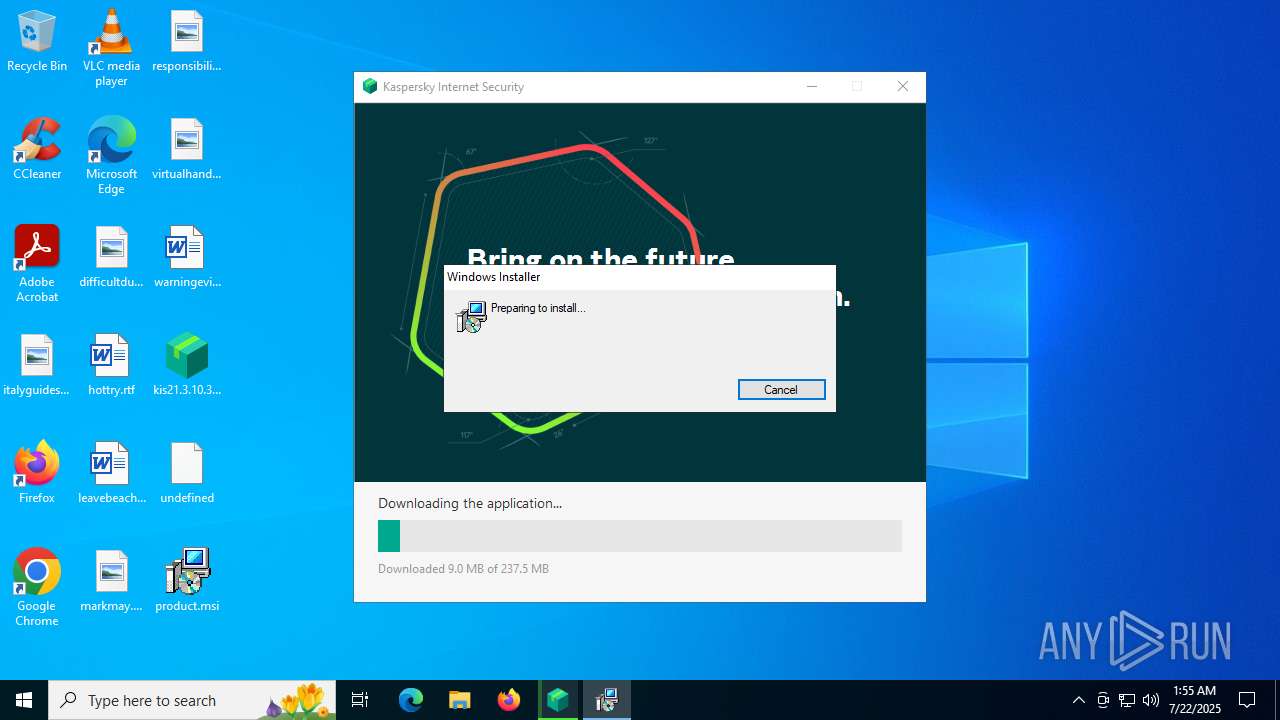
Task: Select the Firefox desktop shortcut
Action: click(37, 474)
